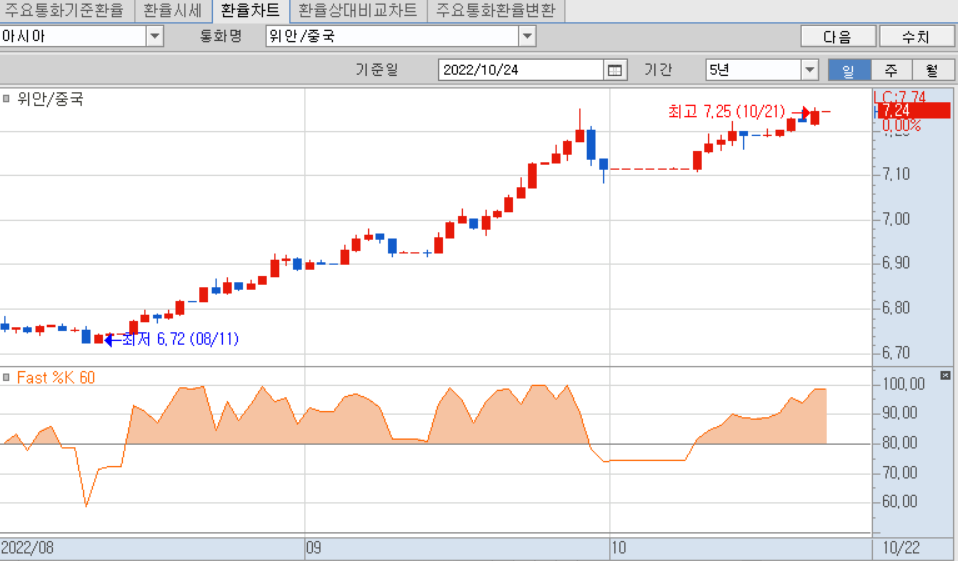Open the 주요통화기준환율 tab

pos(64,10)
